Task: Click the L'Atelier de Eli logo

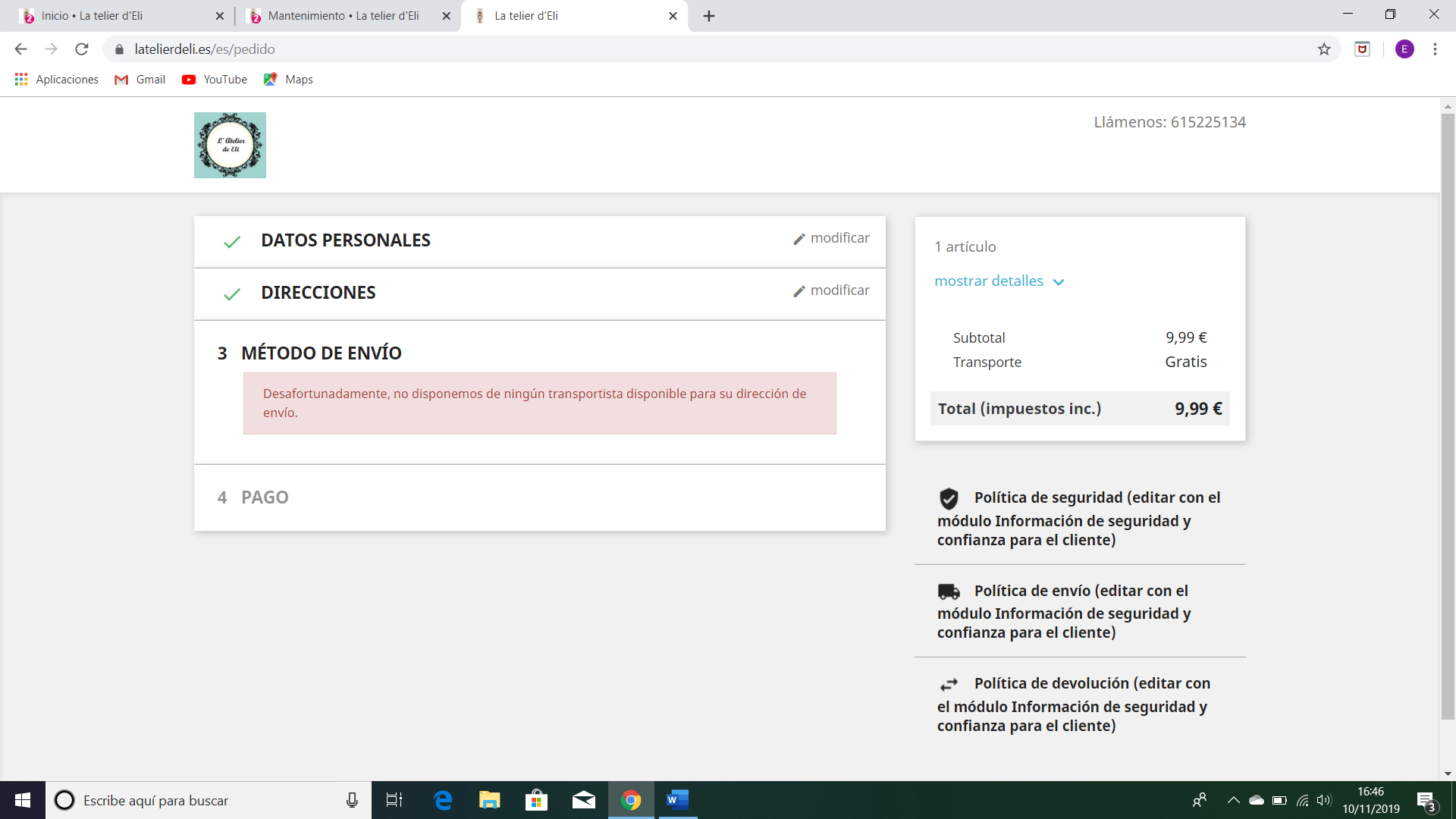Action: (230, 145)
